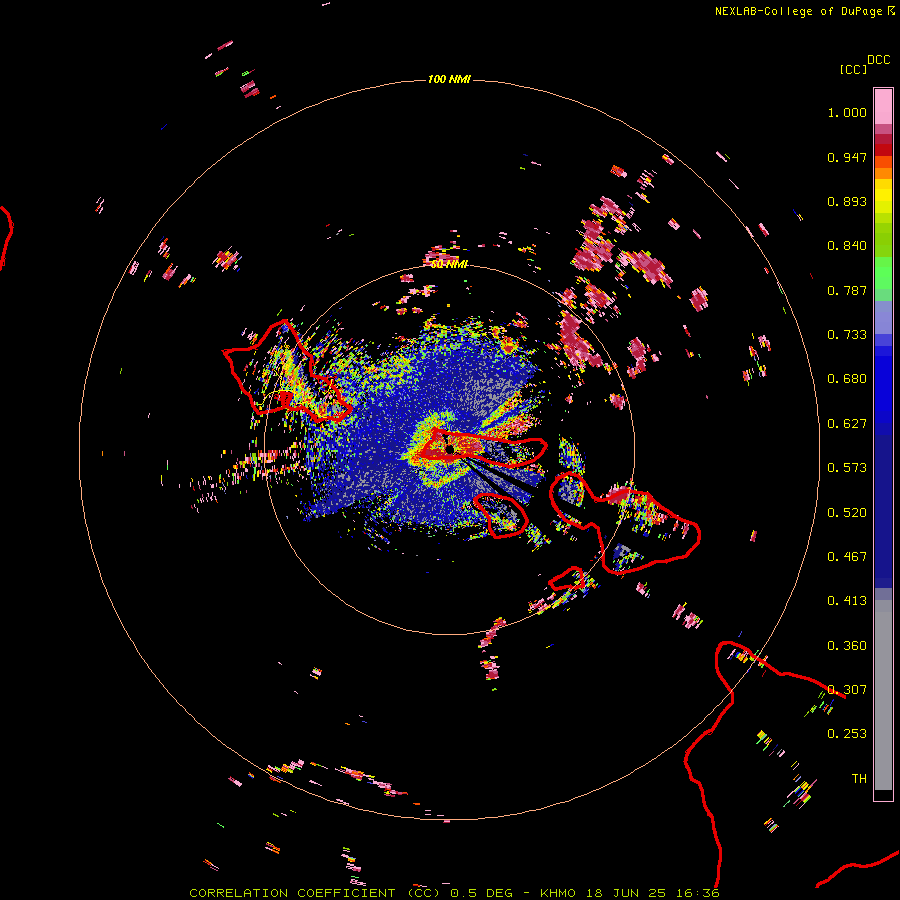Click the black radar site dot at center

point(449,449)
